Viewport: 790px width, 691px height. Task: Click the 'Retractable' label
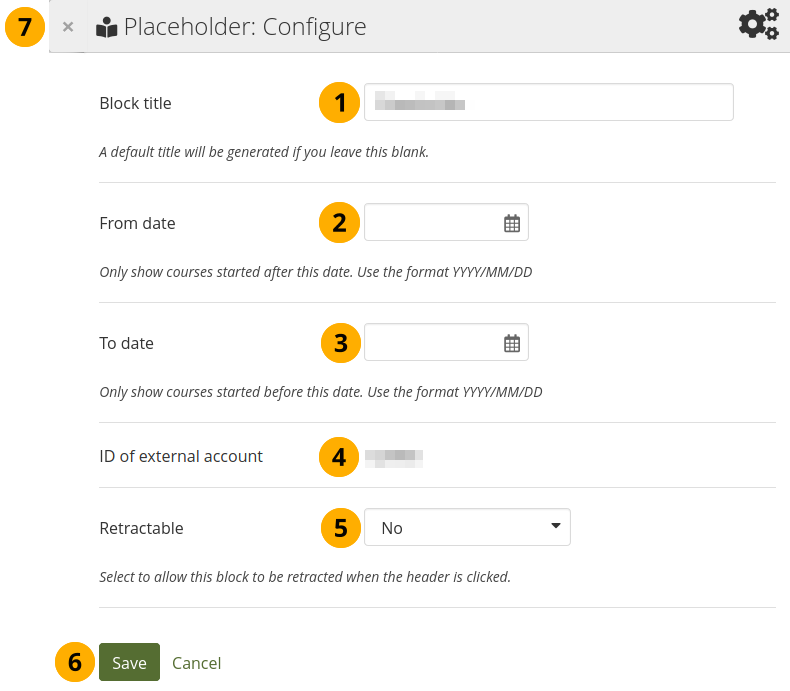click(142, 528)
